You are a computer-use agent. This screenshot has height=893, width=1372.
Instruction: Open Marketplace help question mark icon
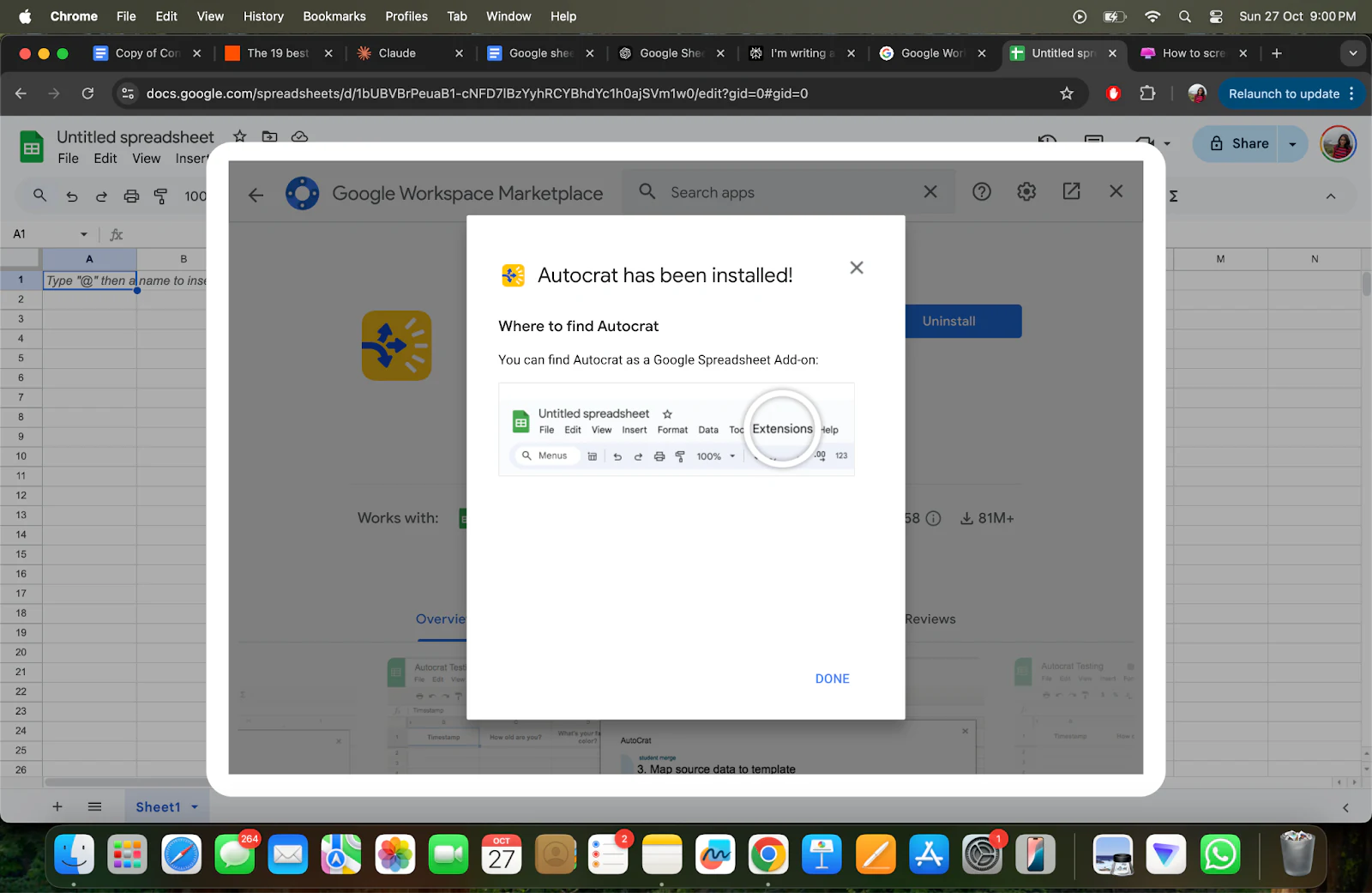click(x=981, y=192)
